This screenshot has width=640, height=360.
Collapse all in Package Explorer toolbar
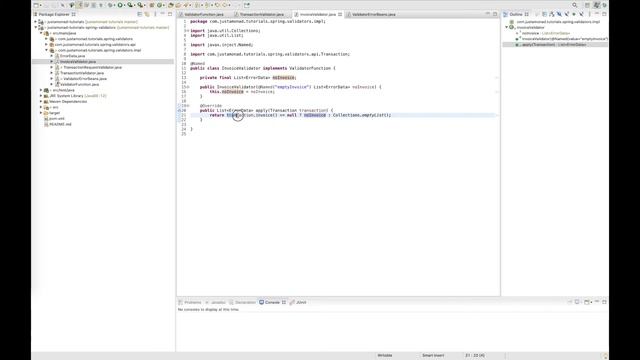140,14
